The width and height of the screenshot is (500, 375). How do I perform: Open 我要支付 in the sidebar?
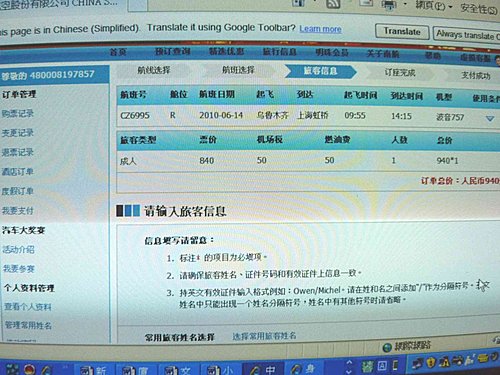(18, 211)
